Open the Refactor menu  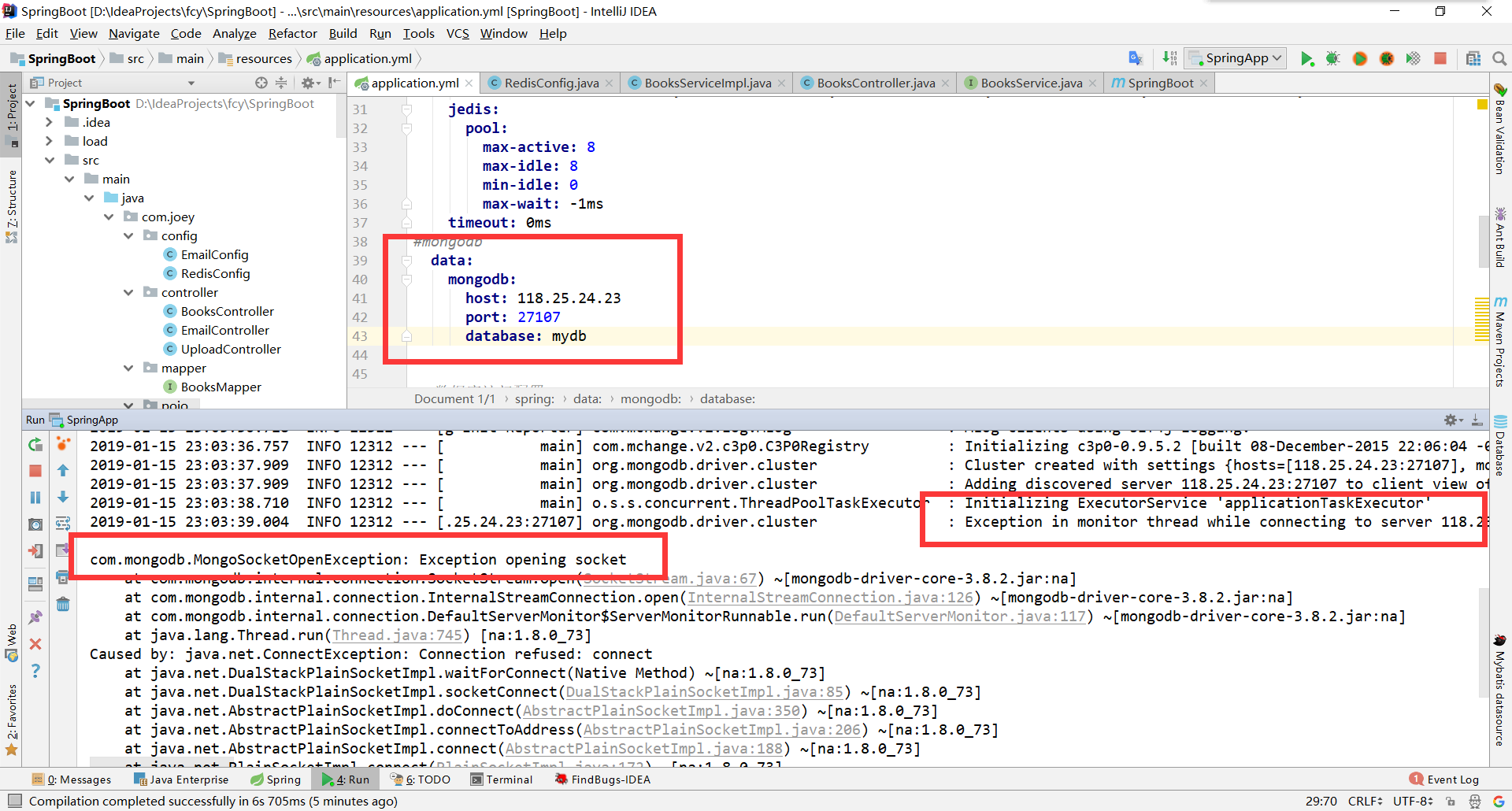(x=292, y=33)
